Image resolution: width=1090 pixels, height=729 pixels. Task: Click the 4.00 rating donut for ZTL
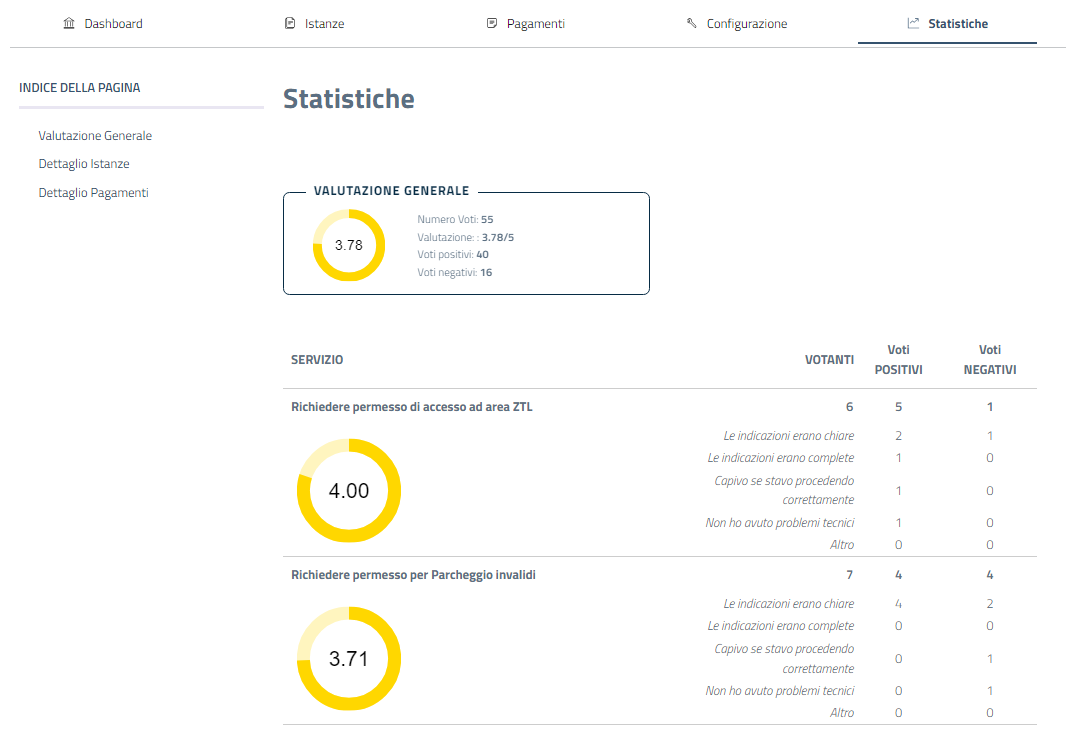tap(349, 491)
